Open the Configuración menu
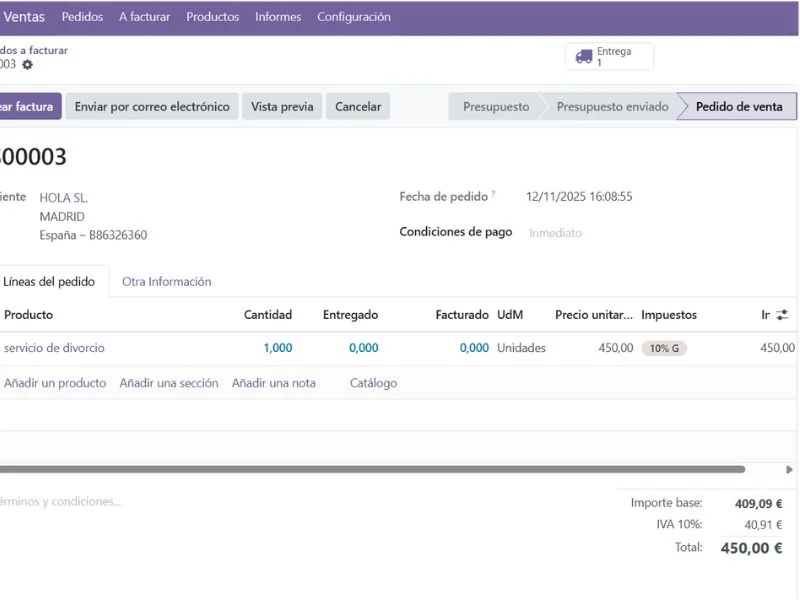 coord(354,16)
